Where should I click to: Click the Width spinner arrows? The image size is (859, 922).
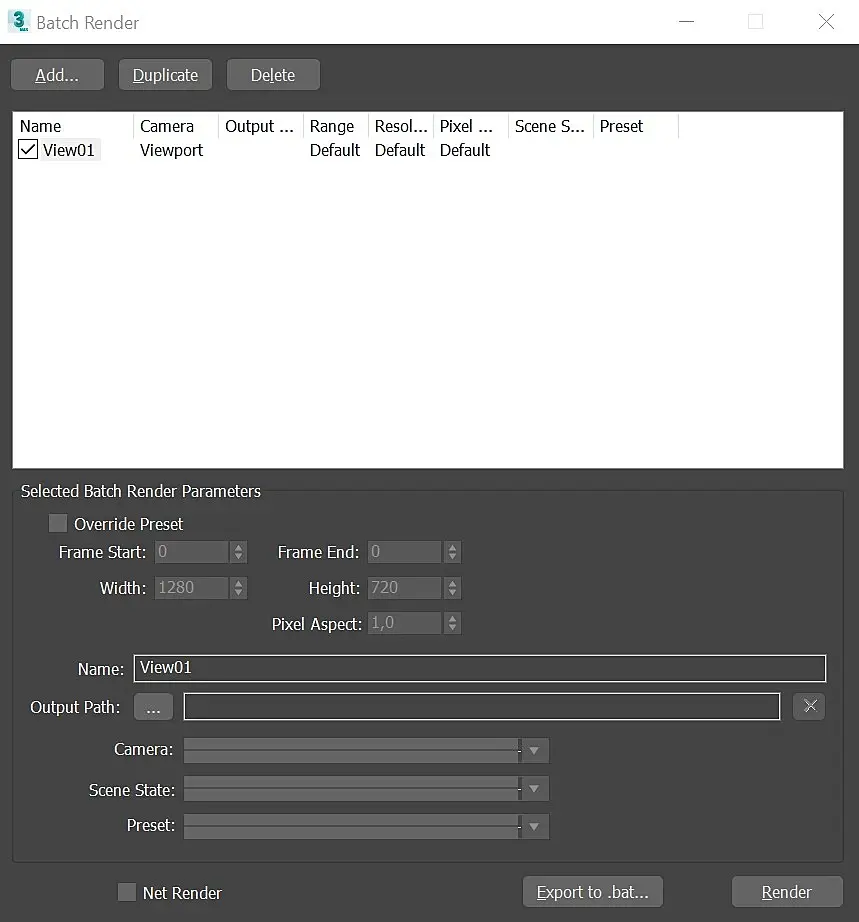(x=238, y=587)
